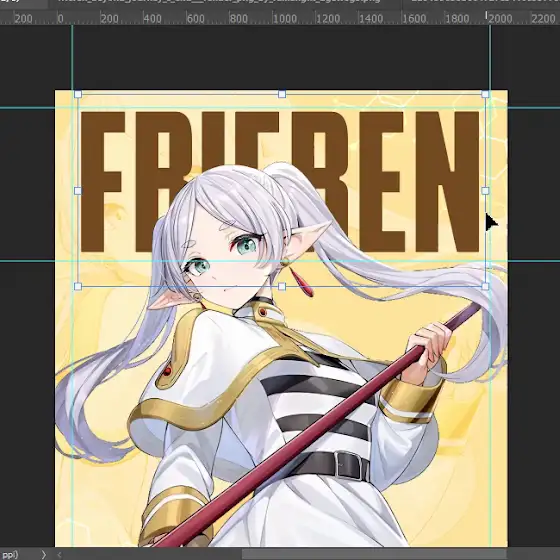Open the status bar arrow menu
This screenshot has height=560, width=560.
44,554
